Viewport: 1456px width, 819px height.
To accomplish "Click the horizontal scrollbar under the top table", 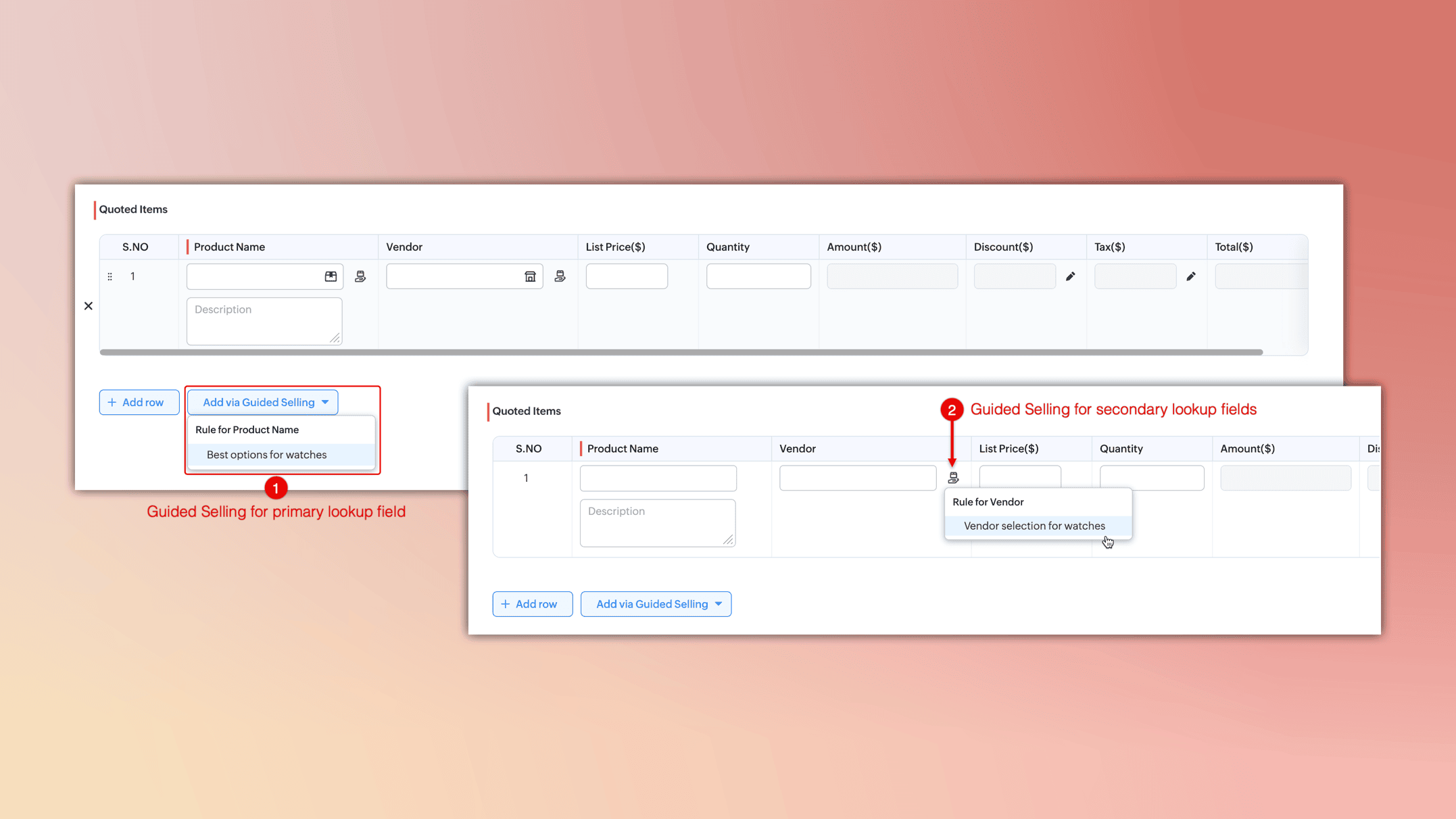I will click(x=681, y=352).
